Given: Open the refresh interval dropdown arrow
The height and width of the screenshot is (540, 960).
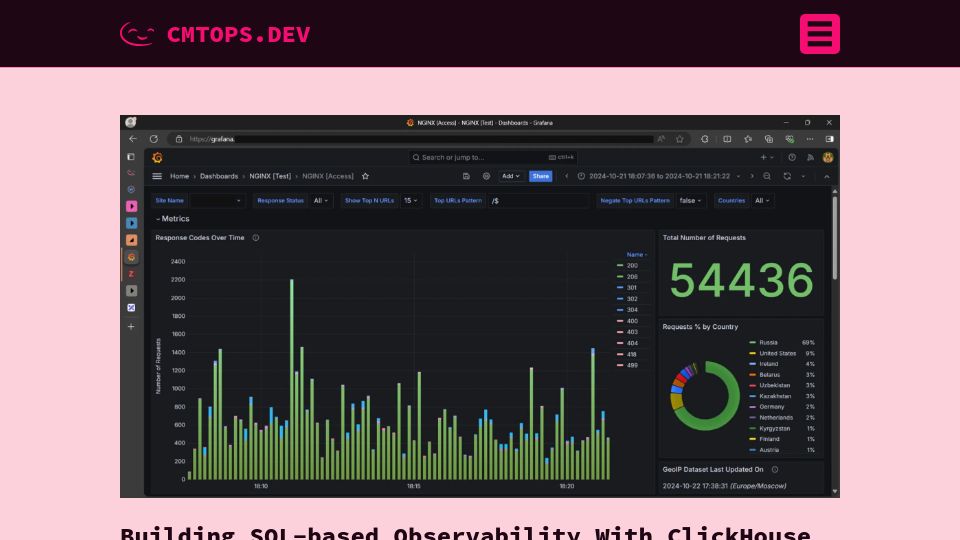Looking at the screenshot, I should coord(803,176).
